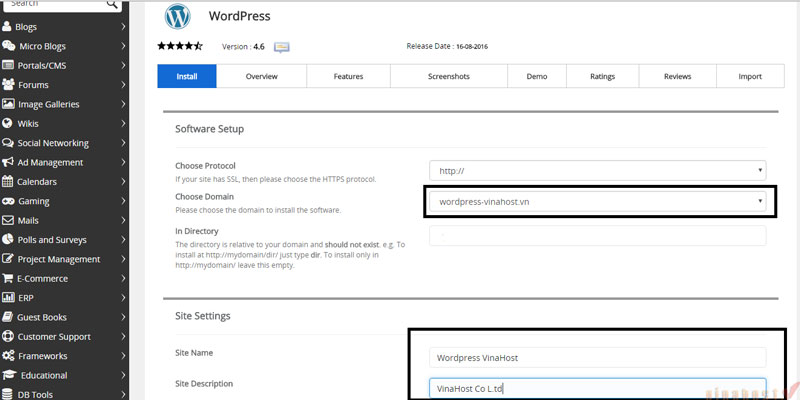Switch to the Overview tab
Screen dimensions: 800x400
[261, 76]
